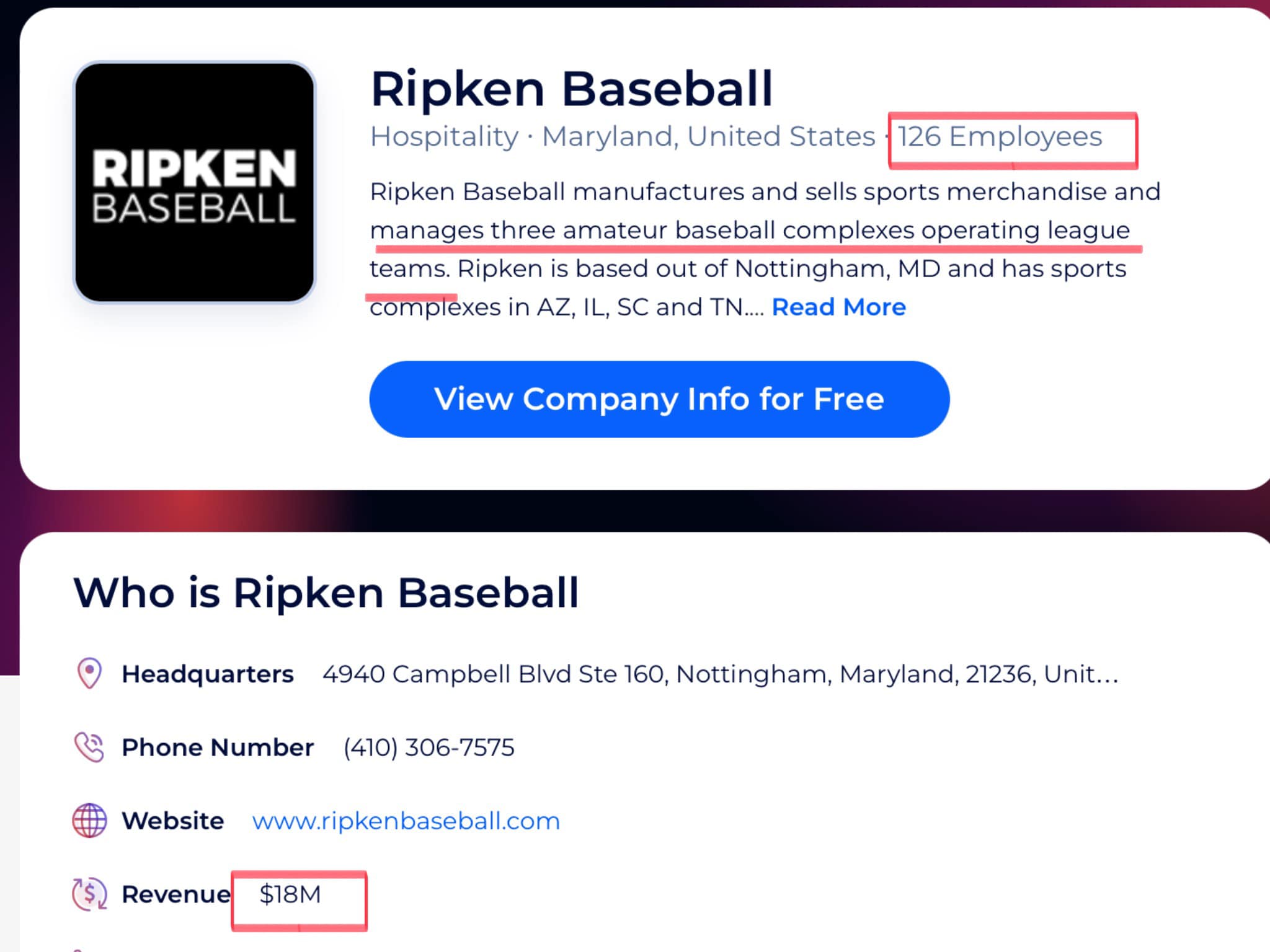Click the Hospitality industry label
Image resolution: width=1270 pixels, height=952 pixels.
point(444,136)
